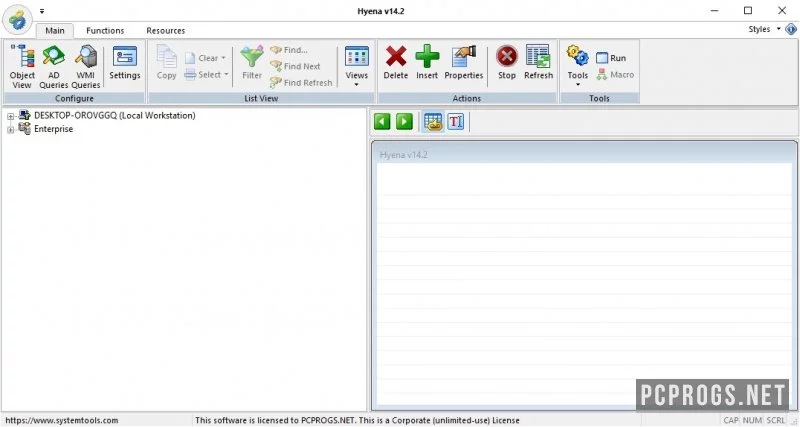Screen dimensions: 800x427
Task: Open AD Queries
Action: pyautogui.click(x=54, y=66)
